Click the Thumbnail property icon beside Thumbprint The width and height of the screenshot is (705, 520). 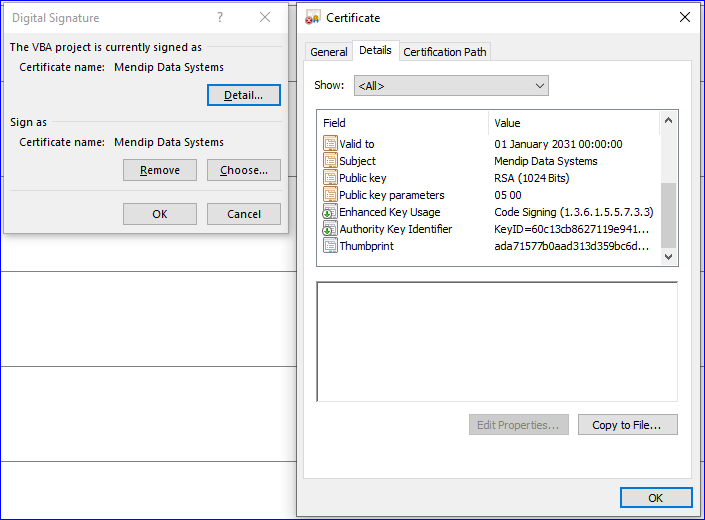point(330,246)
